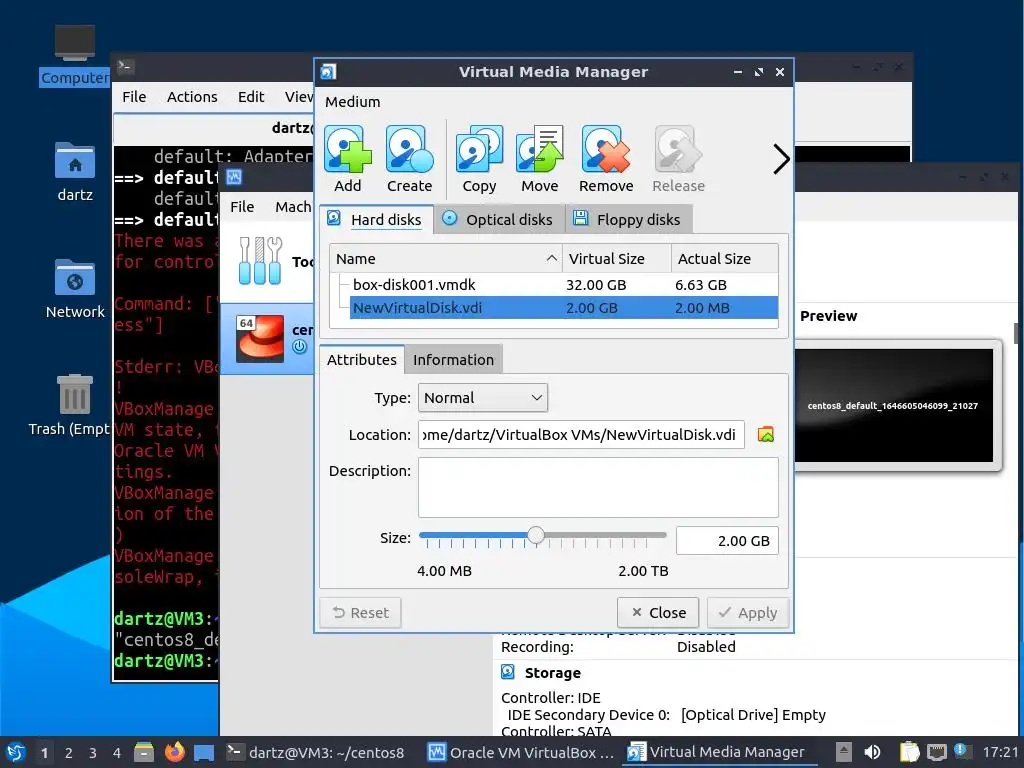Click the disk Size slider handle
The width and height of the screenshot is (1024, 768).
tap(536, 536)
